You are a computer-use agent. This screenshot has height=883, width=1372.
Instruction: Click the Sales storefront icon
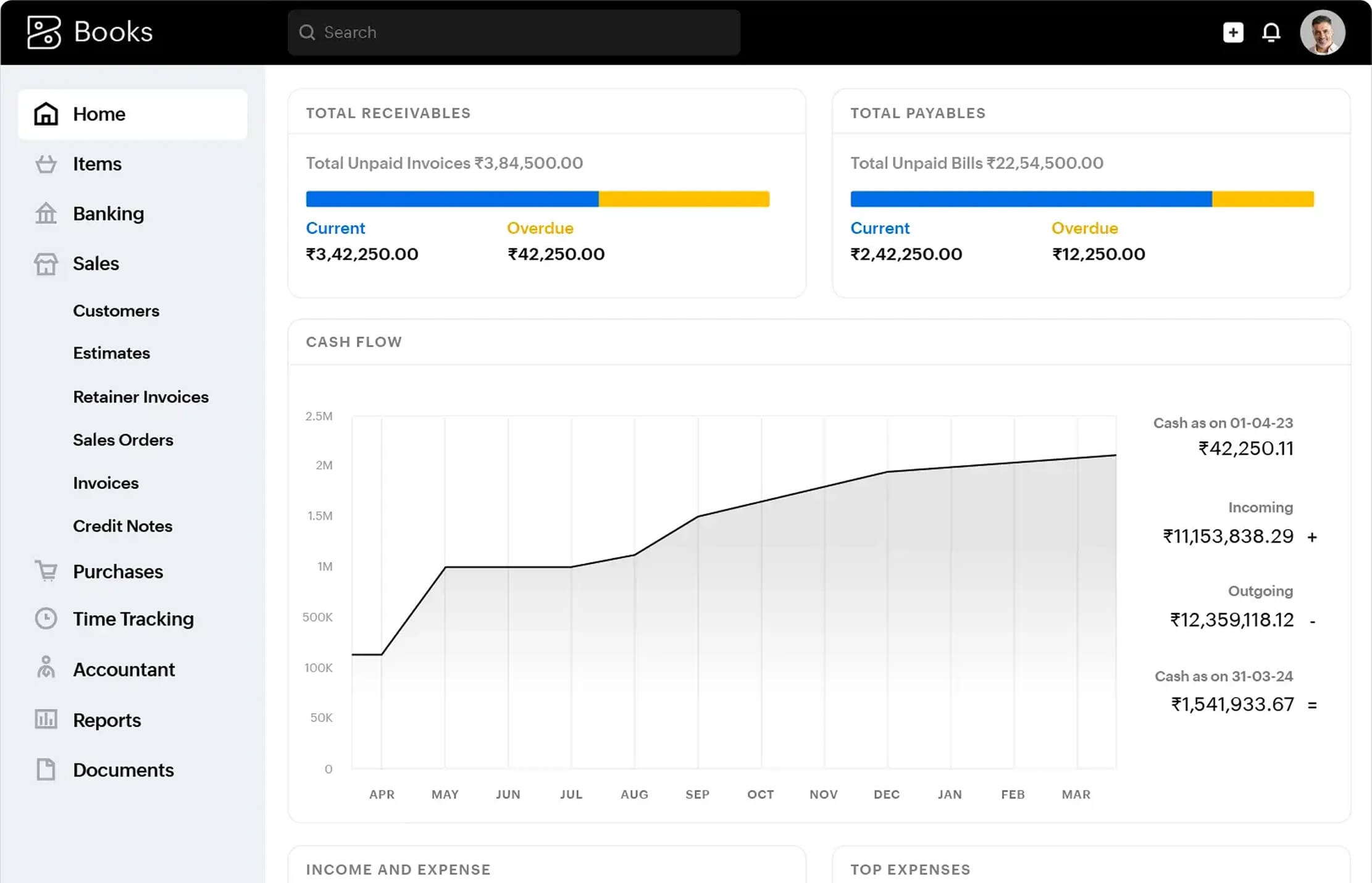[x=45, y=264]
